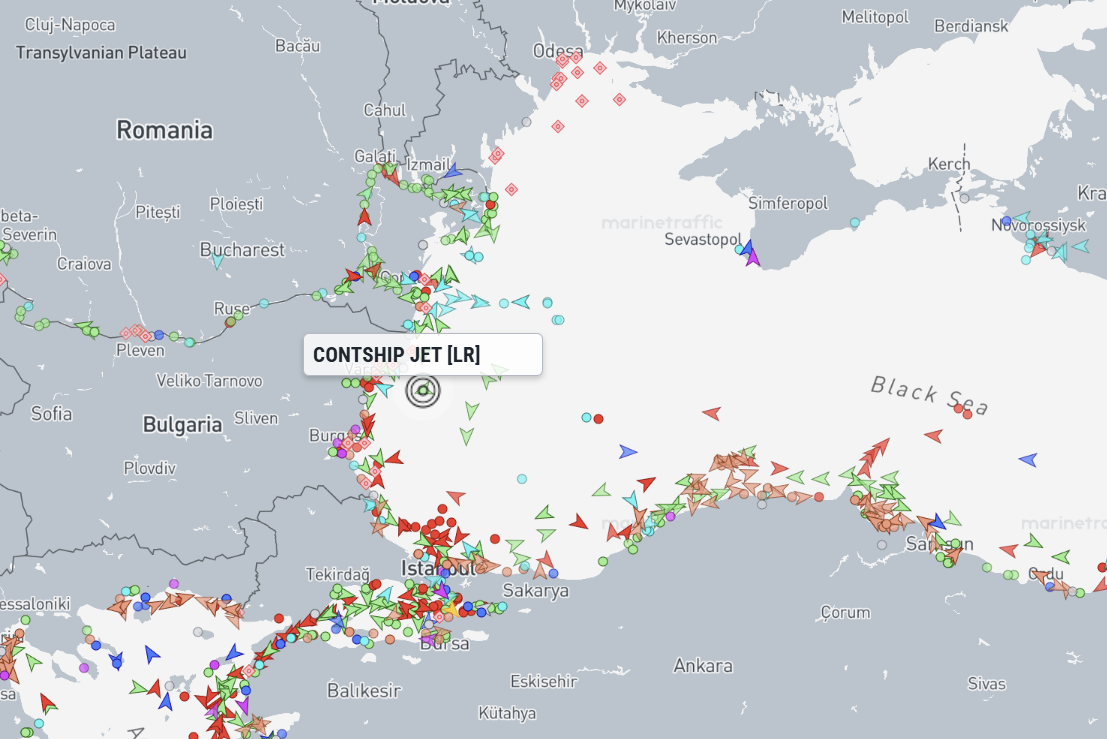Click the red arrow left of the Black Sea label's end
Screen dimensions: 1107x739
(933, 436)
